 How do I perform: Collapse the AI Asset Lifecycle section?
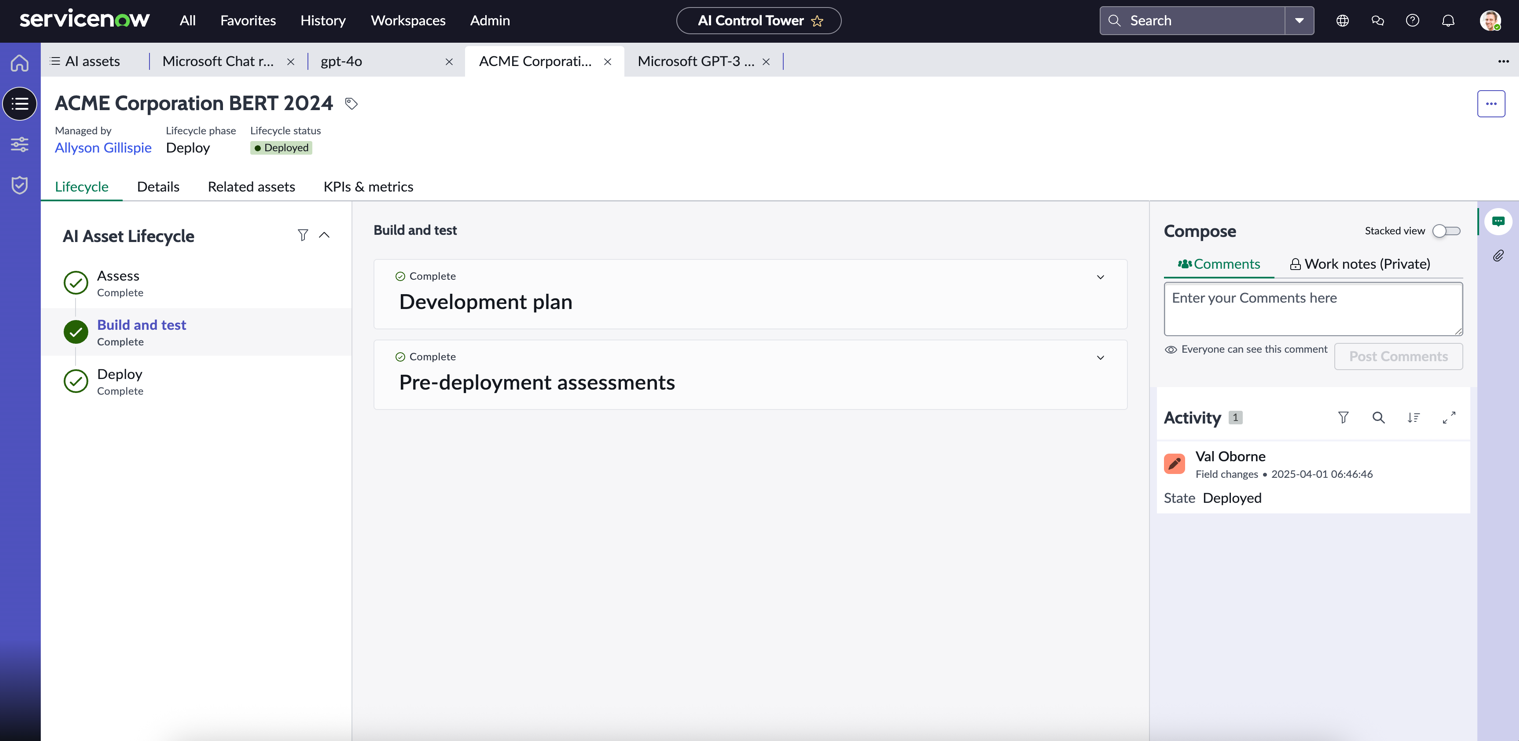(324, 235)
